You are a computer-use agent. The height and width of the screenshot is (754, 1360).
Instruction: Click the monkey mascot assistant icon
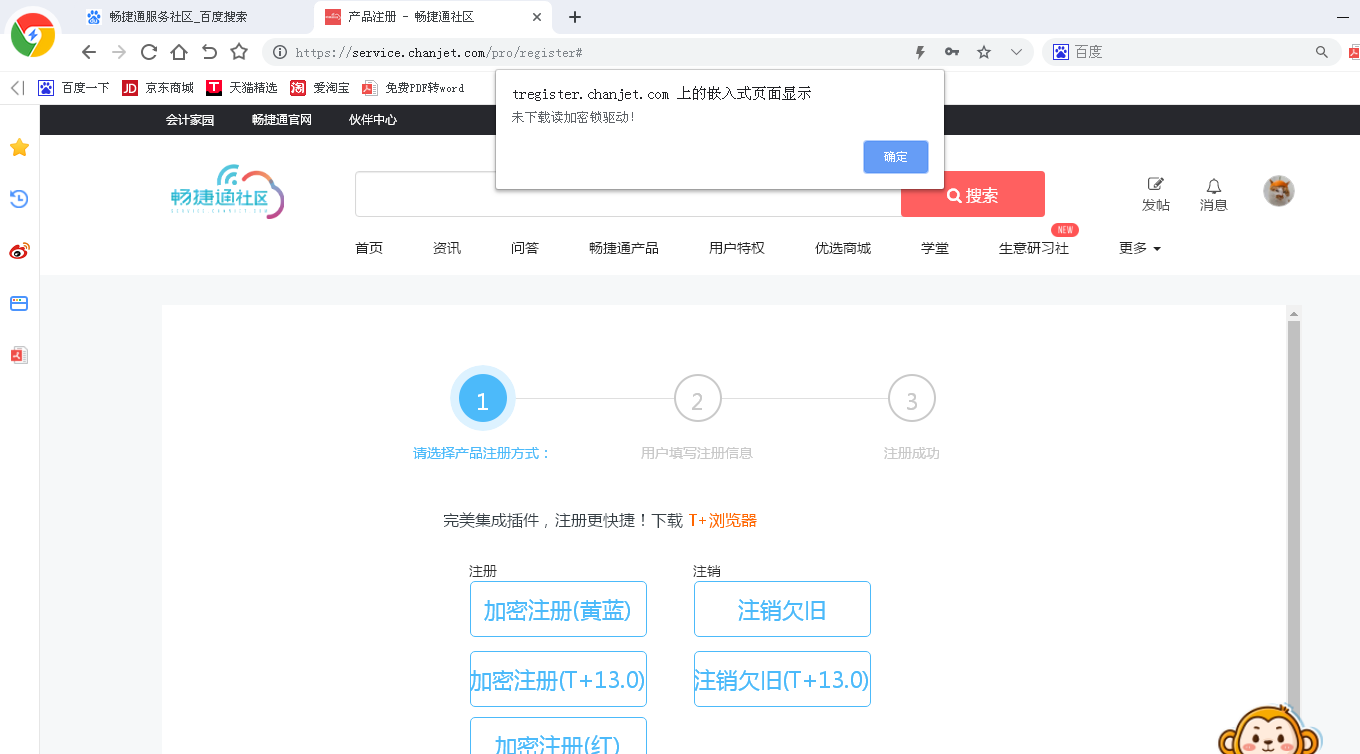point(1270,729)
